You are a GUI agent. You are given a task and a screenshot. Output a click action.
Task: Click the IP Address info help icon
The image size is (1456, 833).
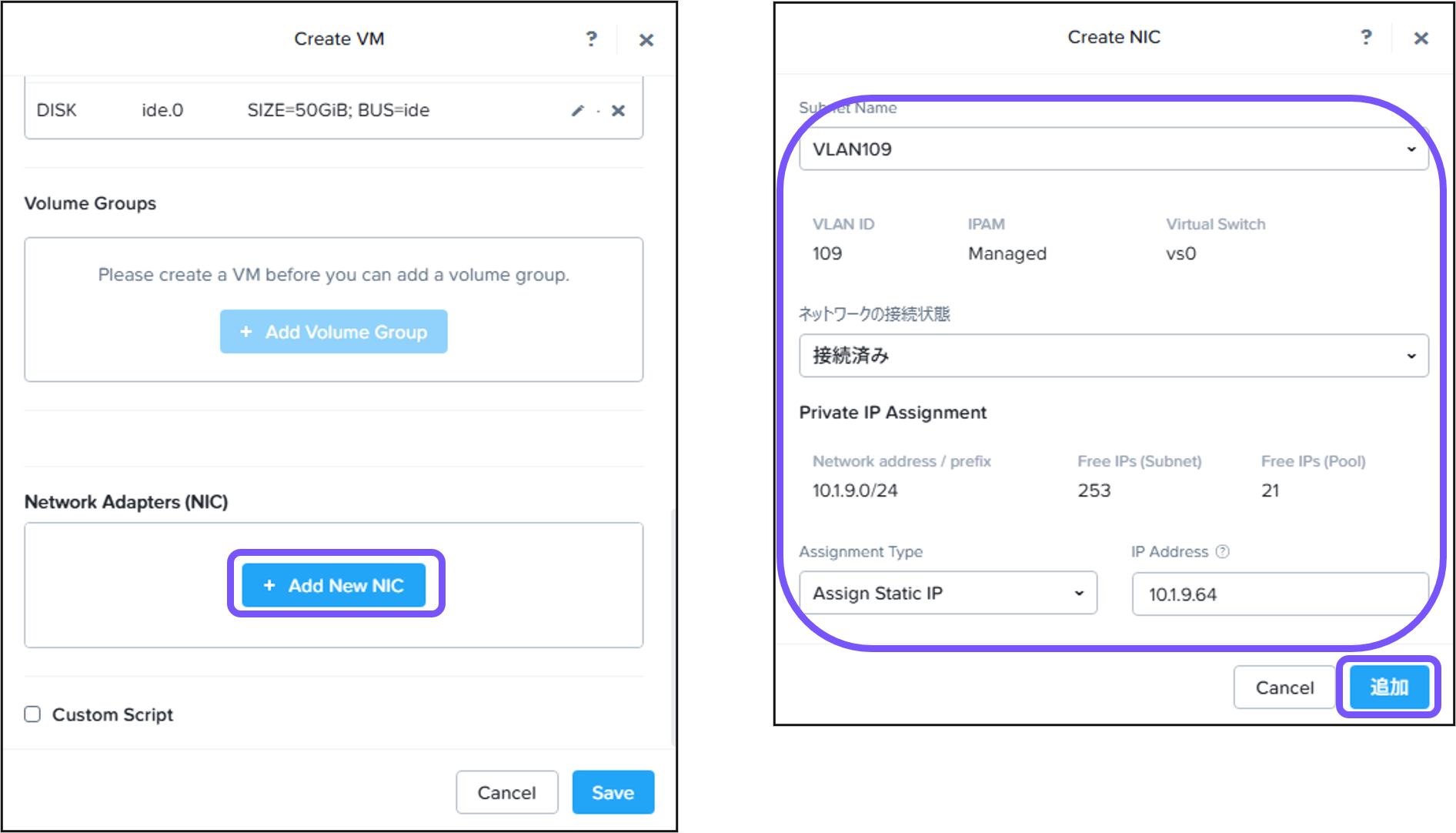click(1222, 551)
